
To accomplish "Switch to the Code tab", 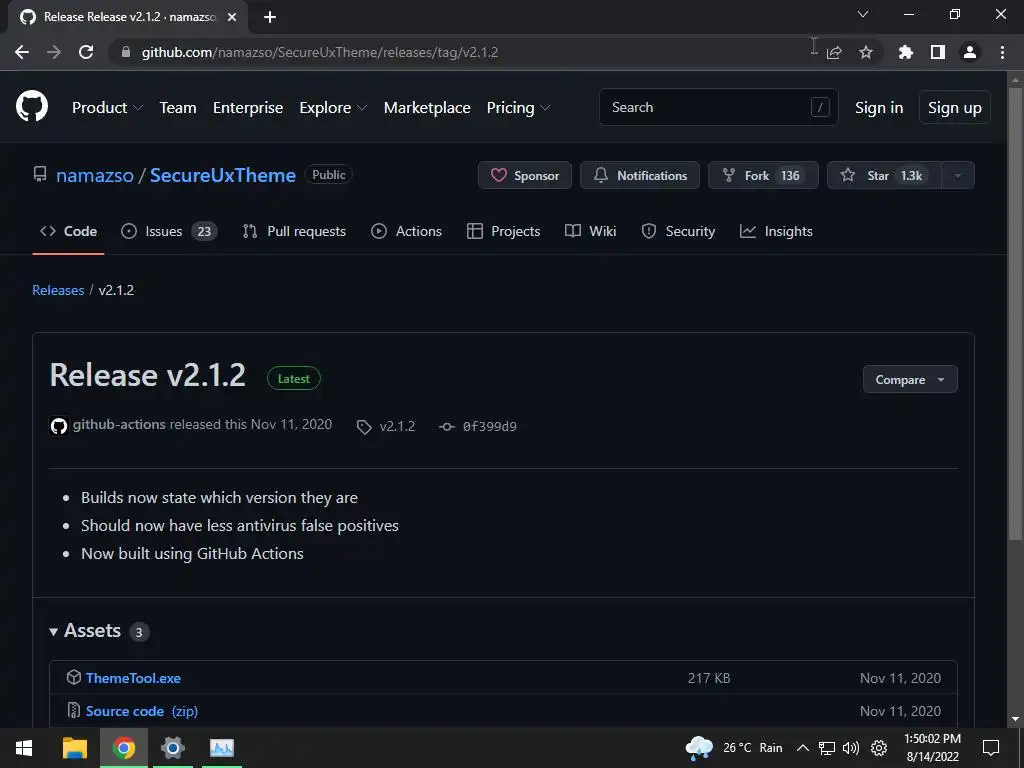I will point(69,231).
